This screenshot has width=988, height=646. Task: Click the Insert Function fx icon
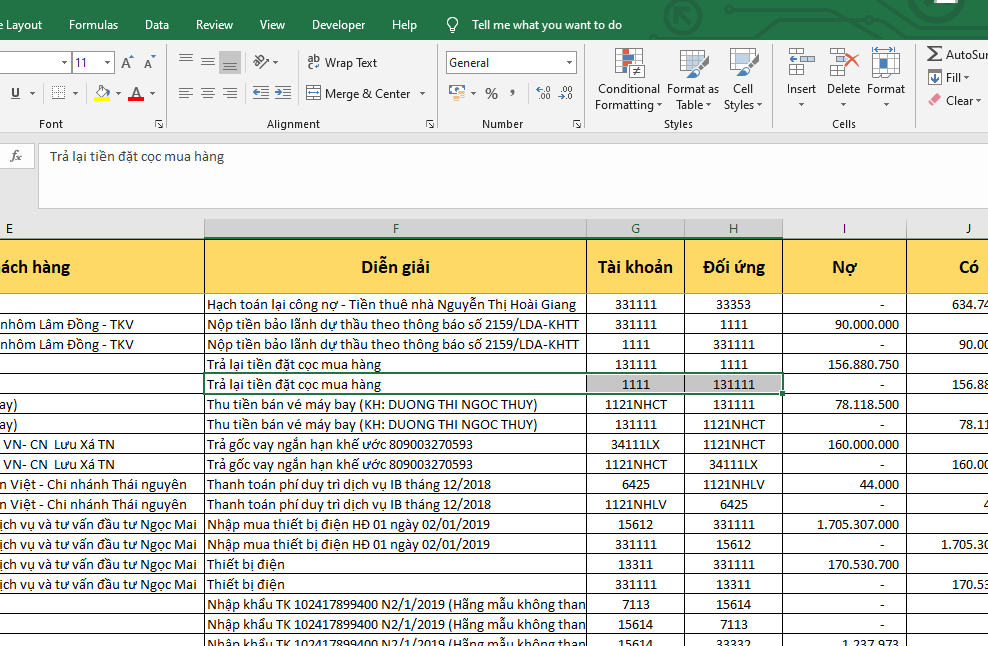pos(16,156)
